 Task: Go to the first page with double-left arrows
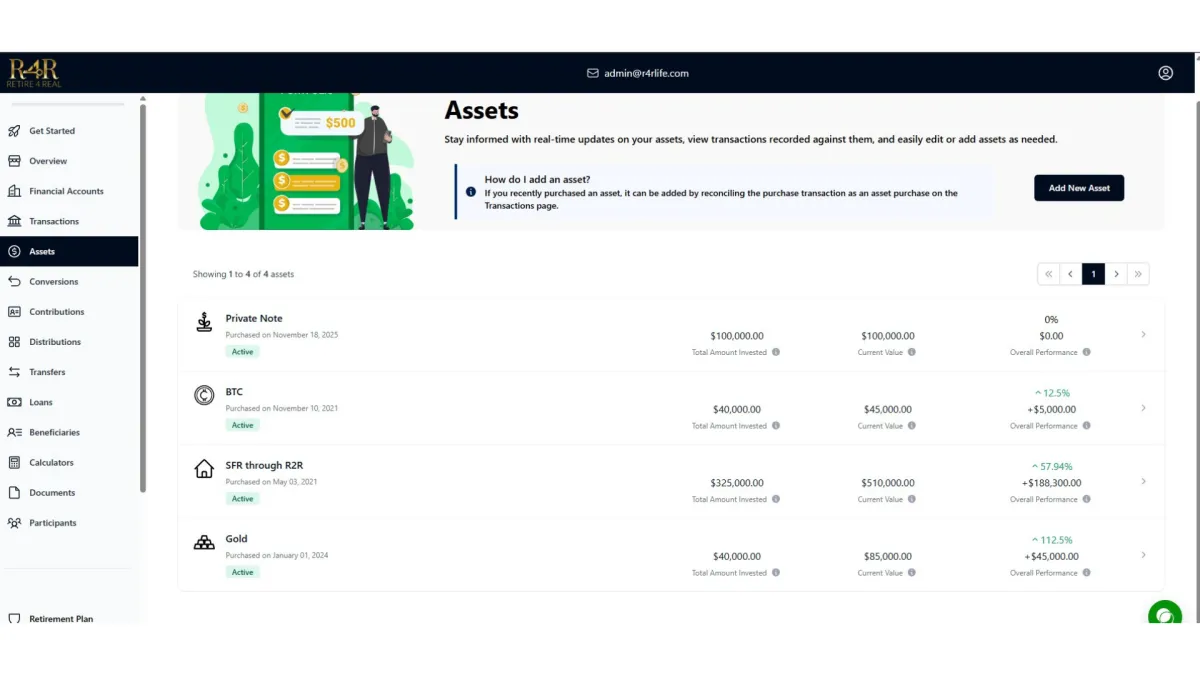tap(1048, 274)
